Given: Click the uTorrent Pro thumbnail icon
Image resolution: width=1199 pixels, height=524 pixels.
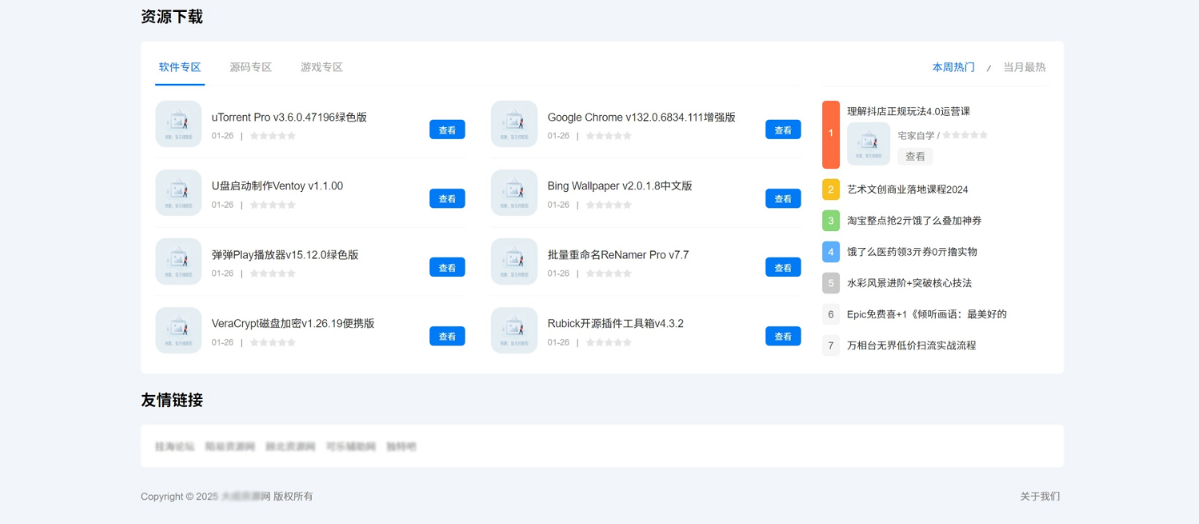Looking at the screenshot, I should pos(178,124).
